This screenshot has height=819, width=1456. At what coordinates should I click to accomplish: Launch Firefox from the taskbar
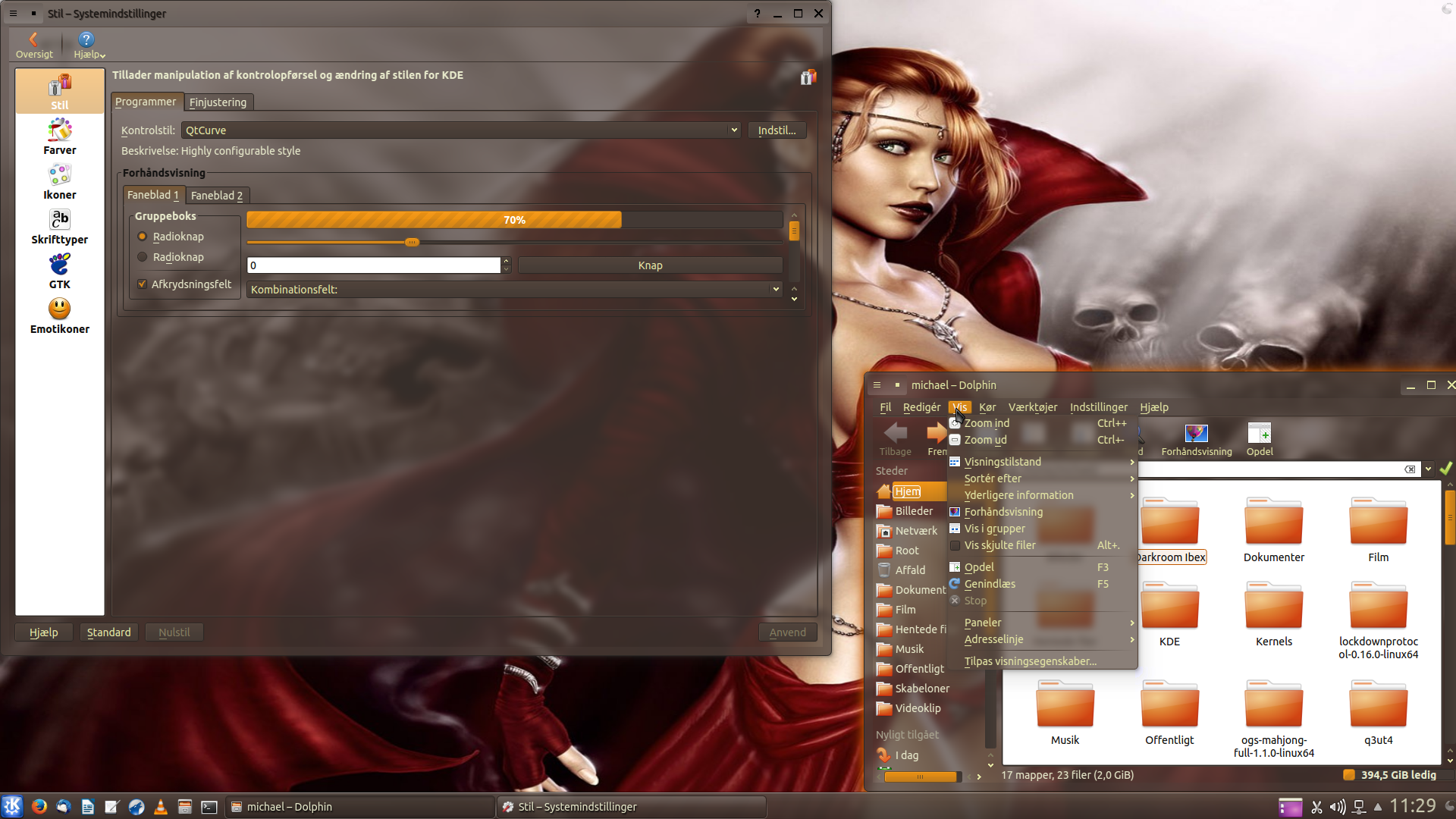[x=39, y=807]
